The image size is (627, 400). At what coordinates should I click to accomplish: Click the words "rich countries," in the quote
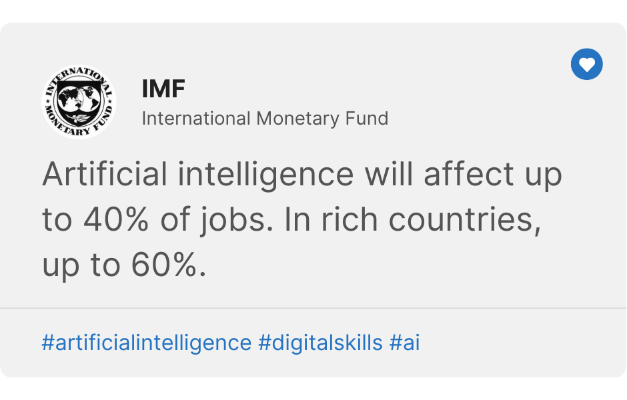coord(431,220)
